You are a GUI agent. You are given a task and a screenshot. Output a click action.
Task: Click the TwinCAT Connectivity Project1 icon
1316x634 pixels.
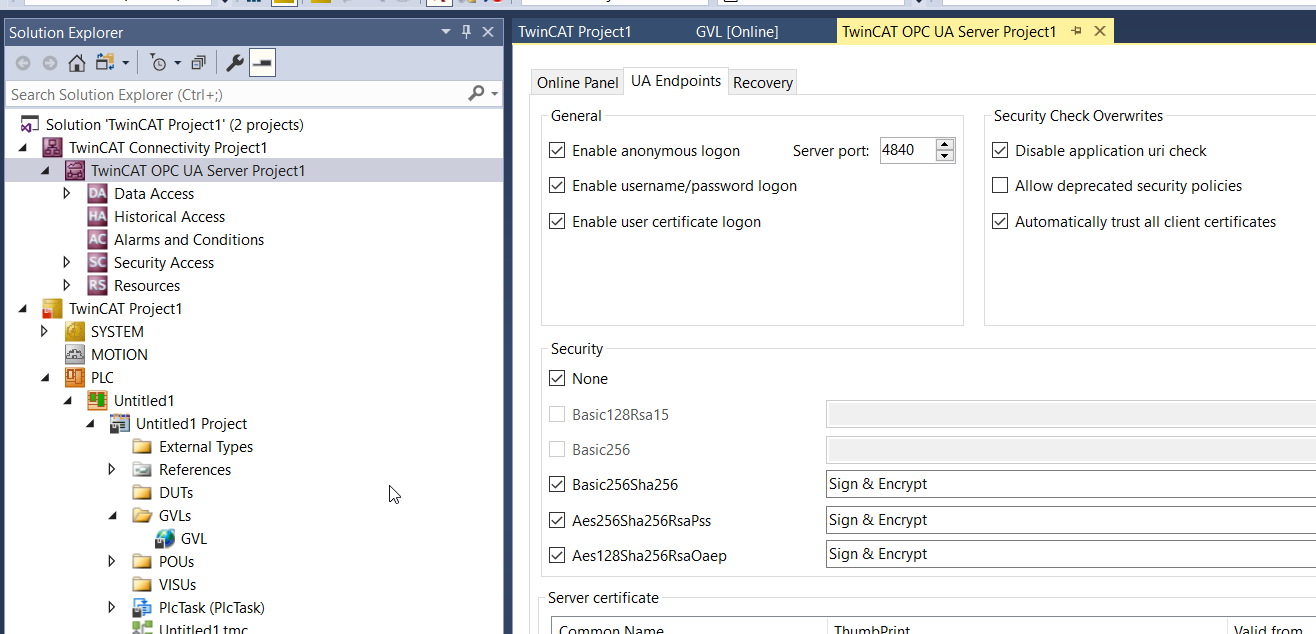(x=51, y=147)
